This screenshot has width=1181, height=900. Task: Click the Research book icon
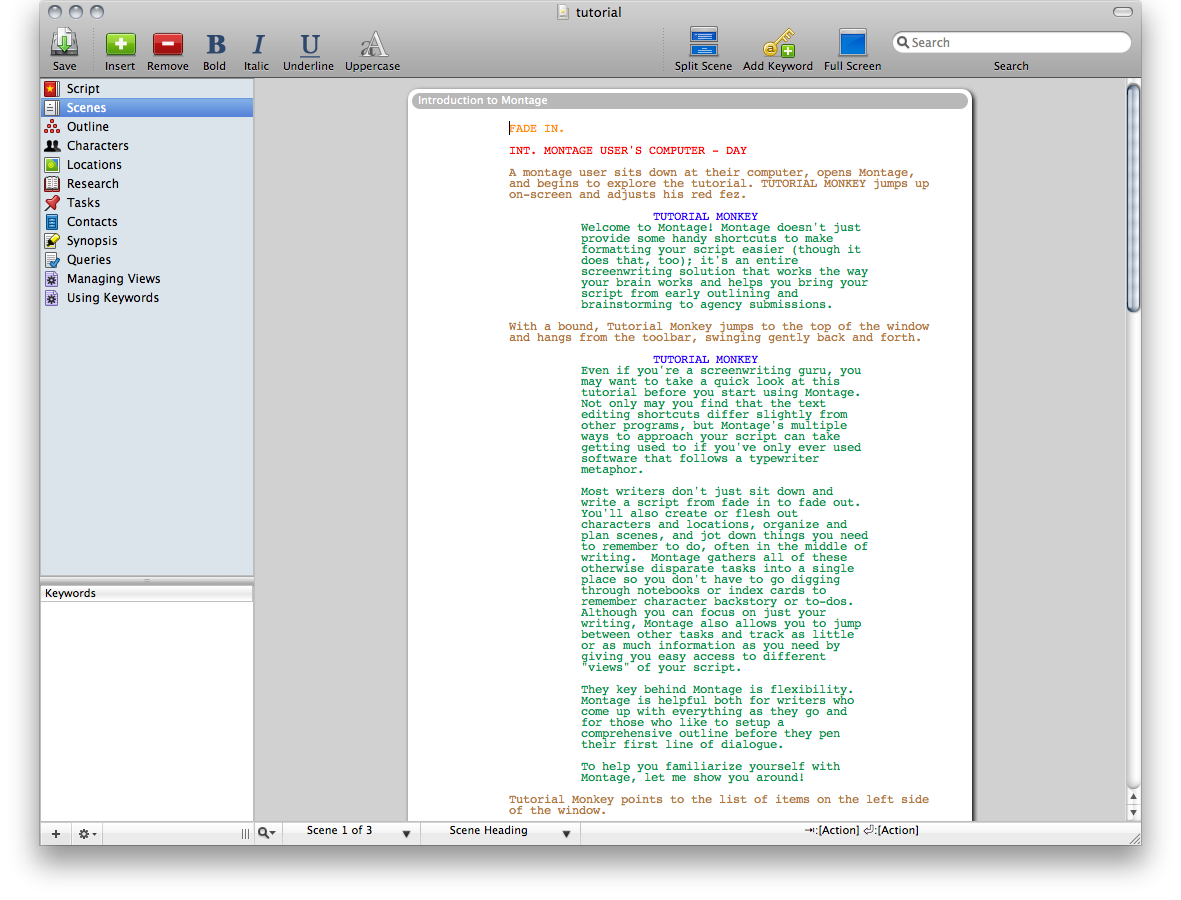point(52,184)
